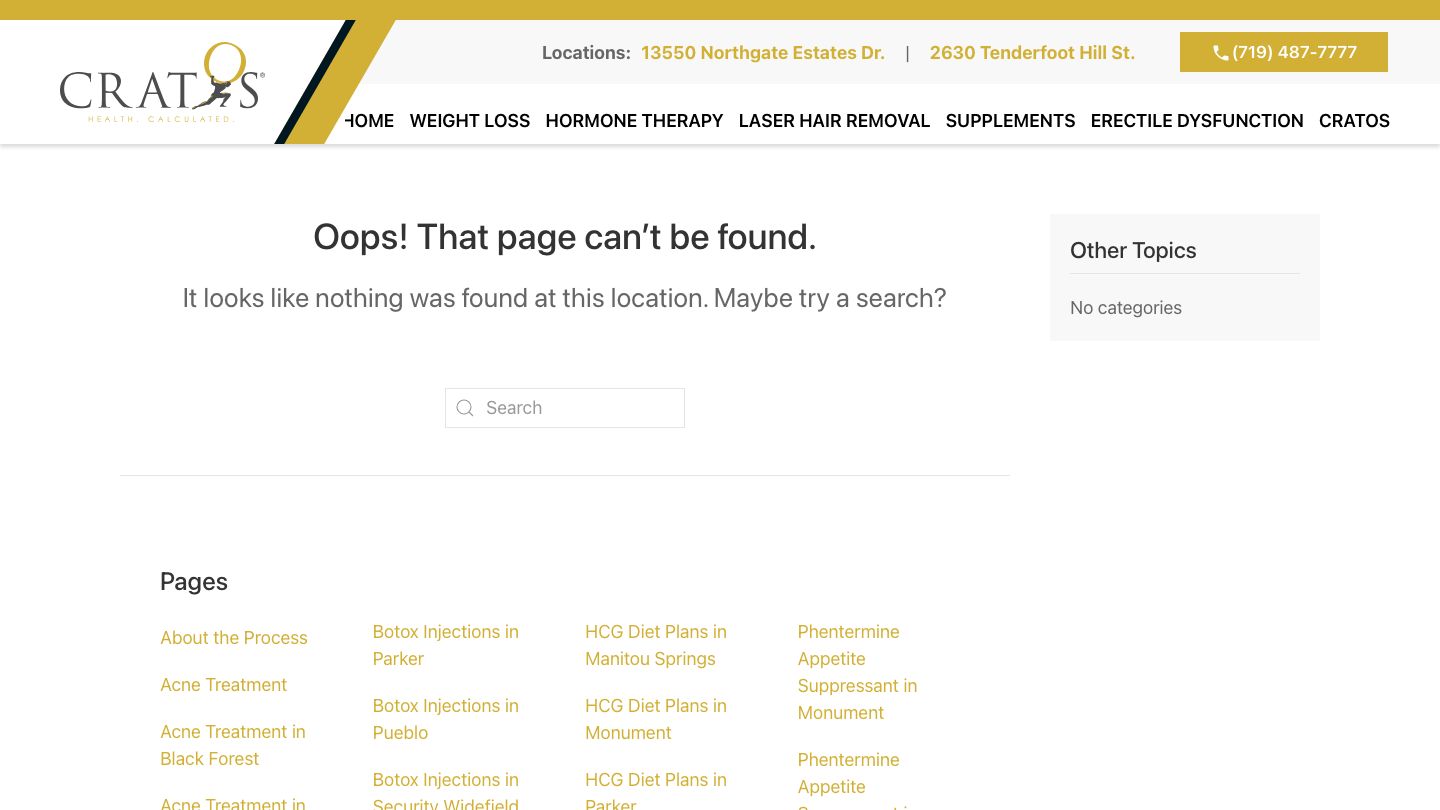1440x810 pixels.
Task: Open the 13550 Northgate Estates Dr. location
Action: [762, 53]
